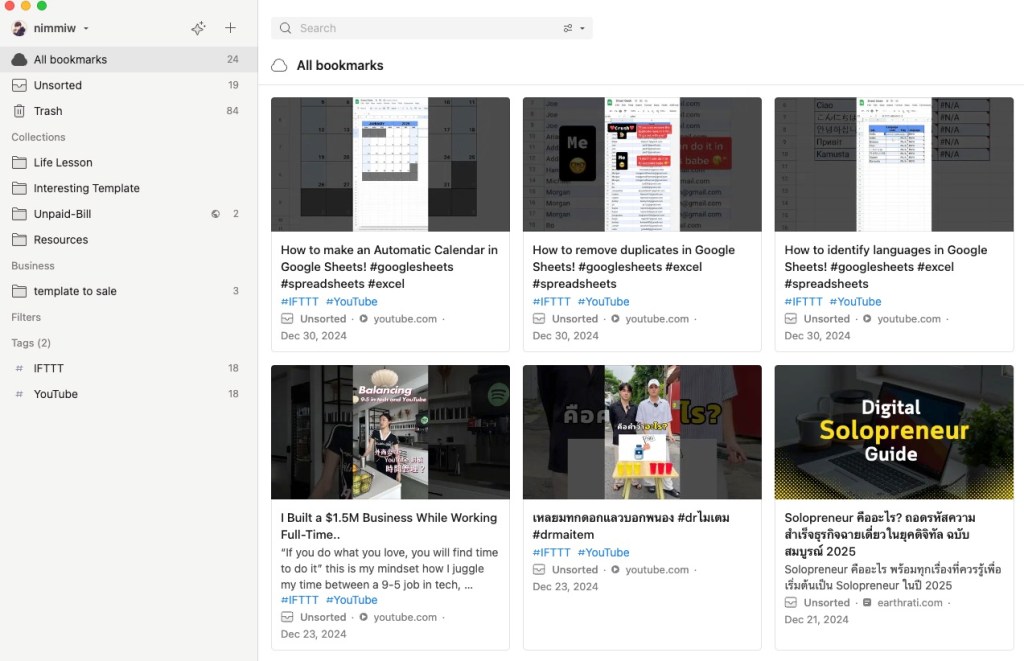Click the hash icon beside IFTTT tag
Screen dimensions: 1024x661
coord(19,368)
